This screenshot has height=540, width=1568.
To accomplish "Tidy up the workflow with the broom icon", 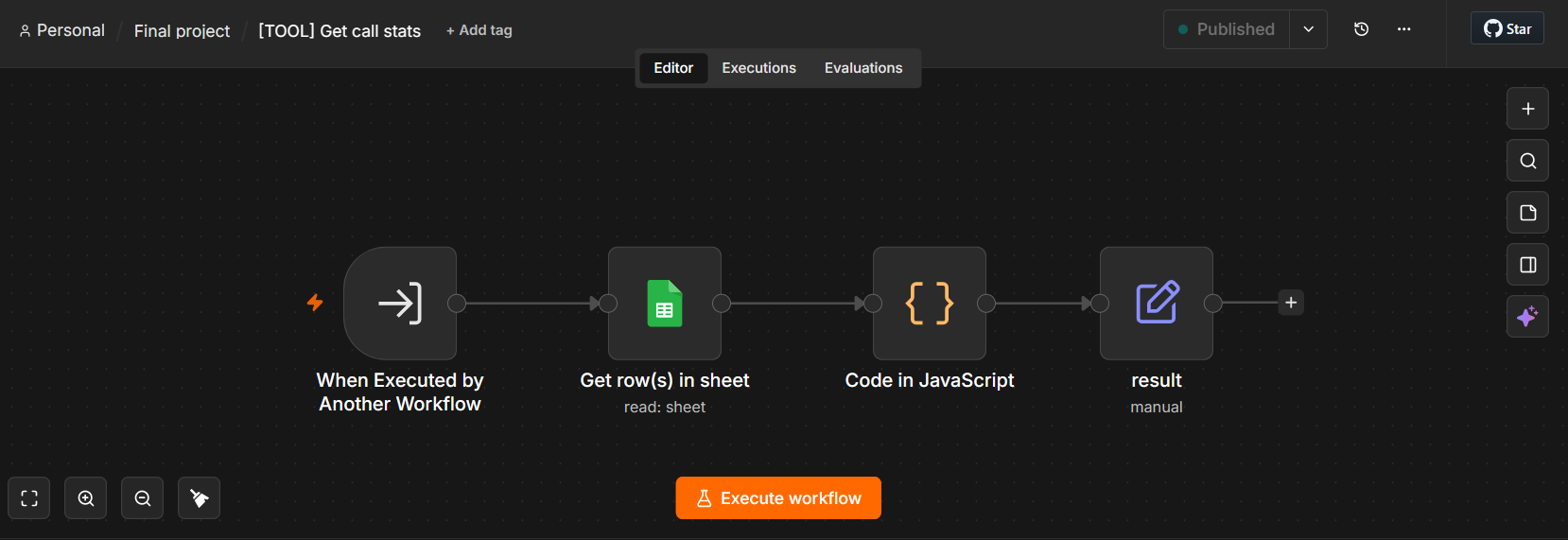I will [x=200, y=498].
